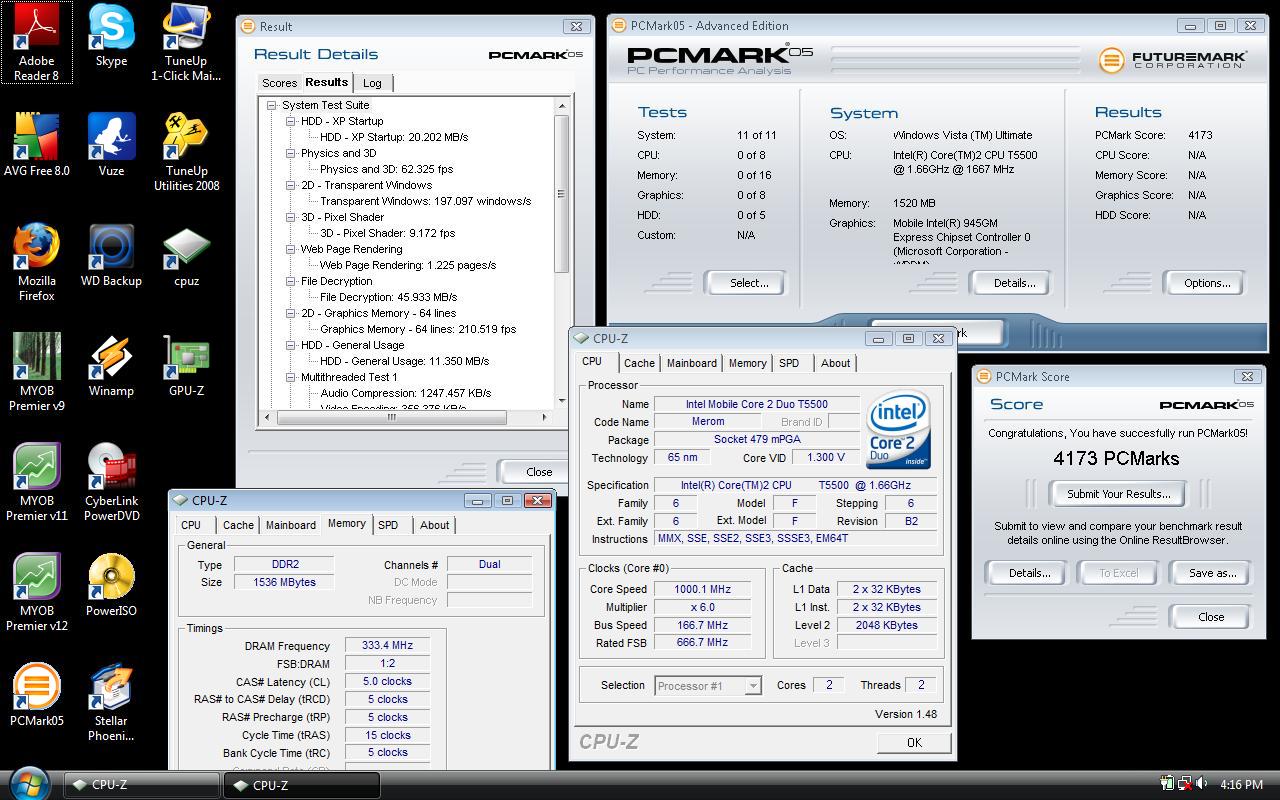The height and width of the screenshot is (800, 1280).
Task: Open the cpuz desktop icon
Action: [x=186, y=255]
